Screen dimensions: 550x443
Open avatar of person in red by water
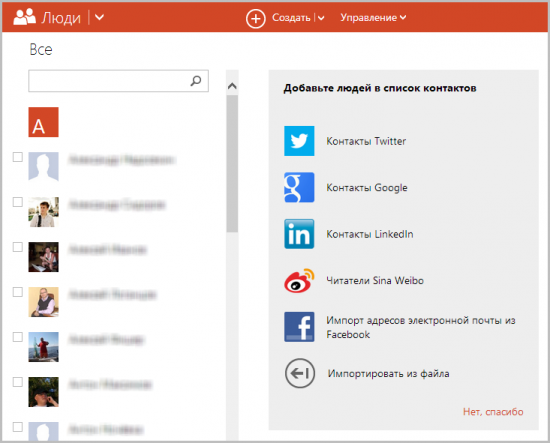43,347
